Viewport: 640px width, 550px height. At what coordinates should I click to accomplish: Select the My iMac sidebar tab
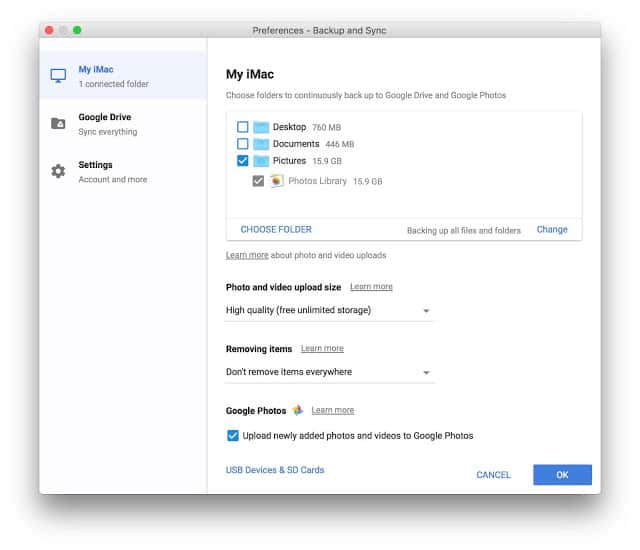(x=123, y=75)
